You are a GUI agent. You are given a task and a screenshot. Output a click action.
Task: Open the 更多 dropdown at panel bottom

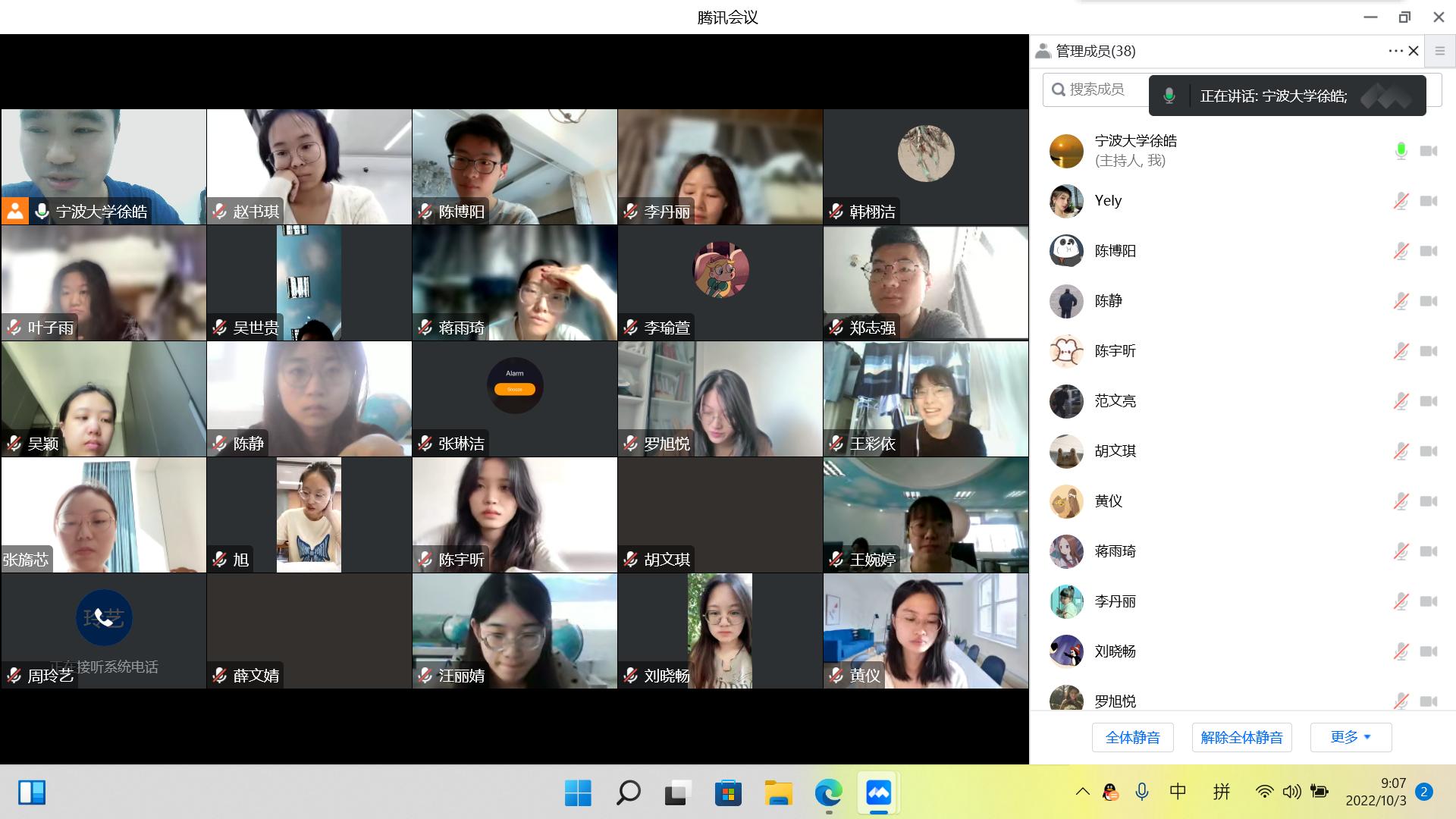coord(1351,737)
